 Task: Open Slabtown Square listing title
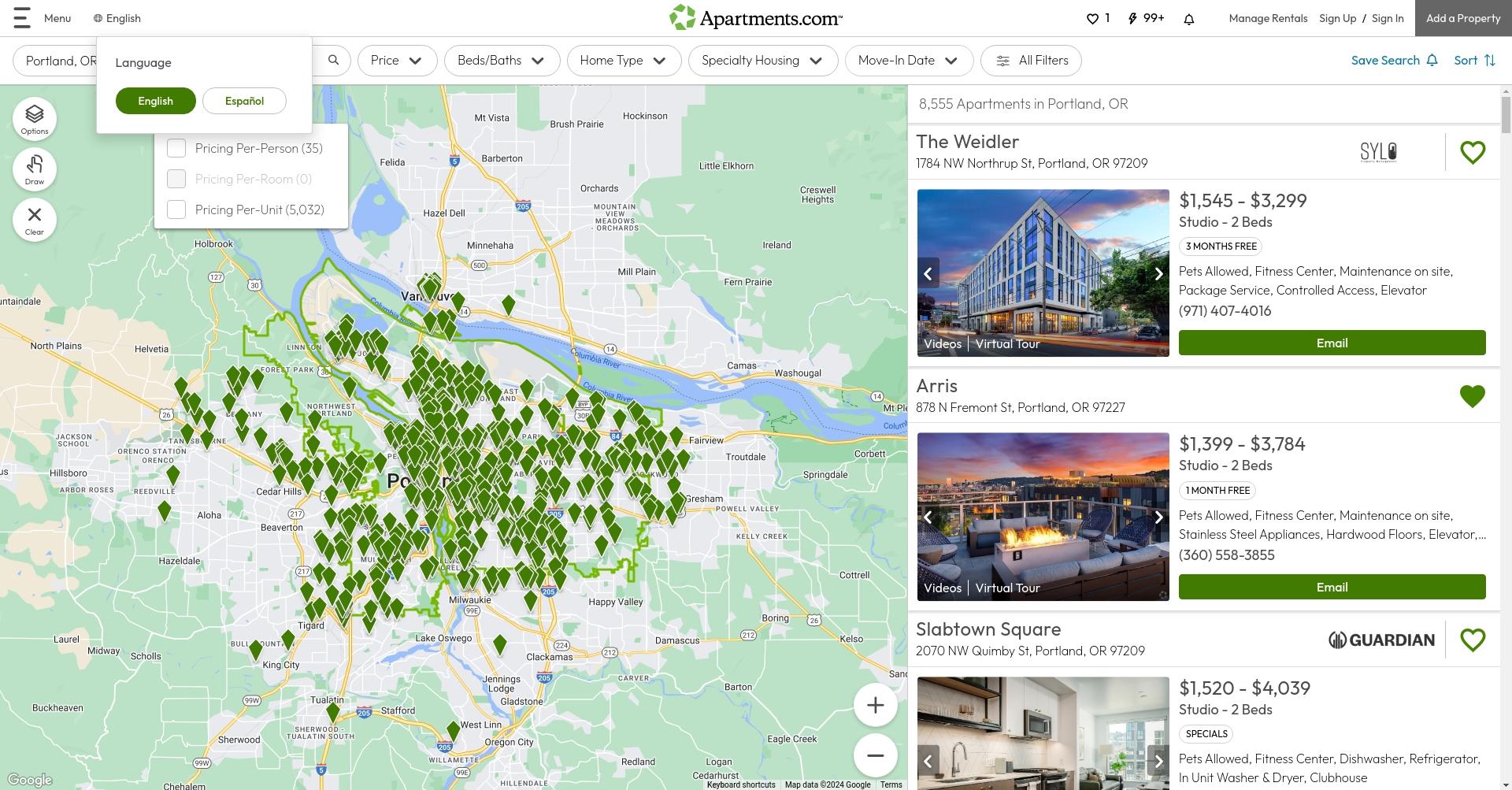pyautogui.click(x=988, y=629)
